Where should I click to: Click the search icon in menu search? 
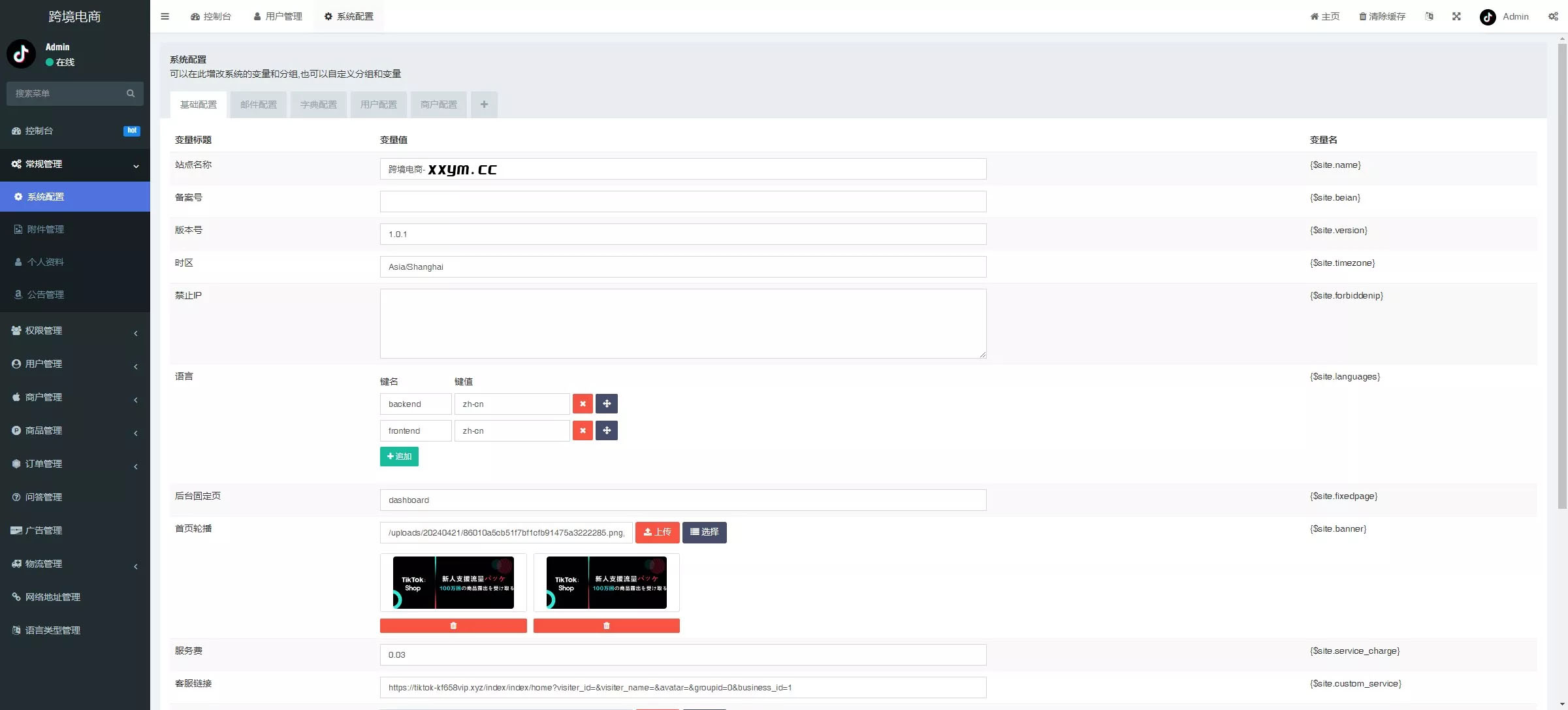pyautogui.click(x=131, y=93)
